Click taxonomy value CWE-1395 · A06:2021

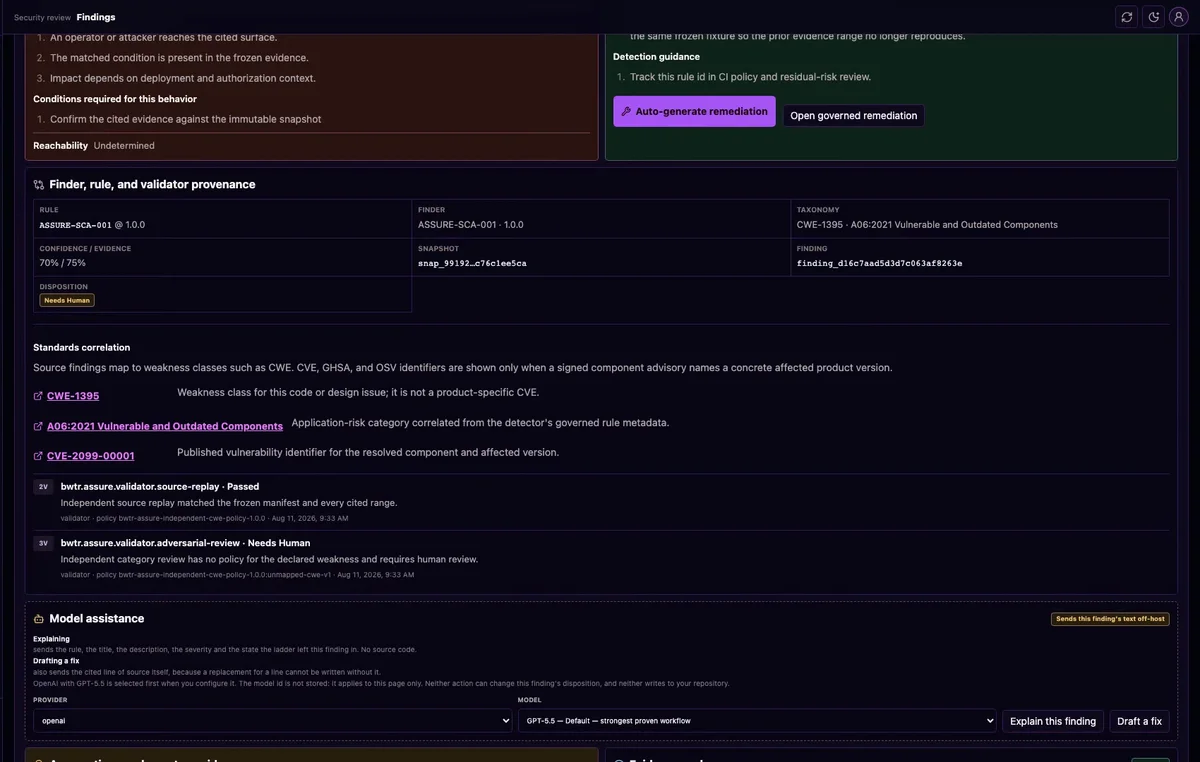927,225
